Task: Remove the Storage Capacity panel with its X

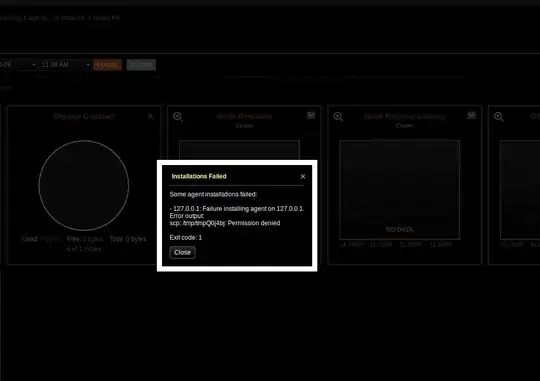Action: (x=150, y=116)
